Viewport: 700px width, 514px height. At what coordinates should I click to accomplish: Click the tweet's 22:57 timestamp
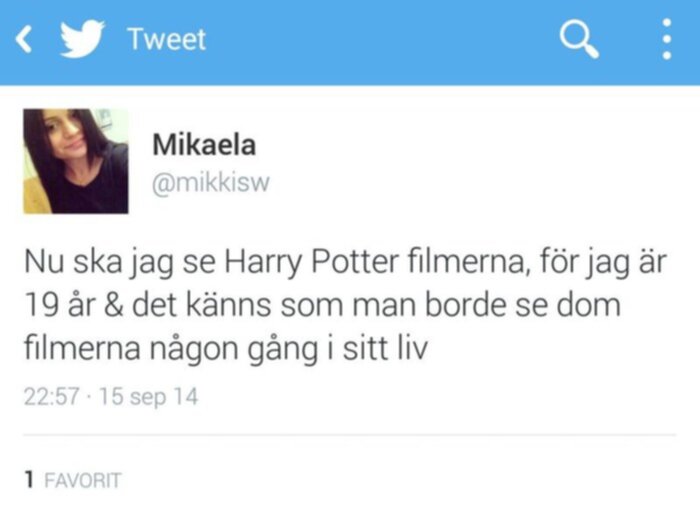click(x=51, y=396)
